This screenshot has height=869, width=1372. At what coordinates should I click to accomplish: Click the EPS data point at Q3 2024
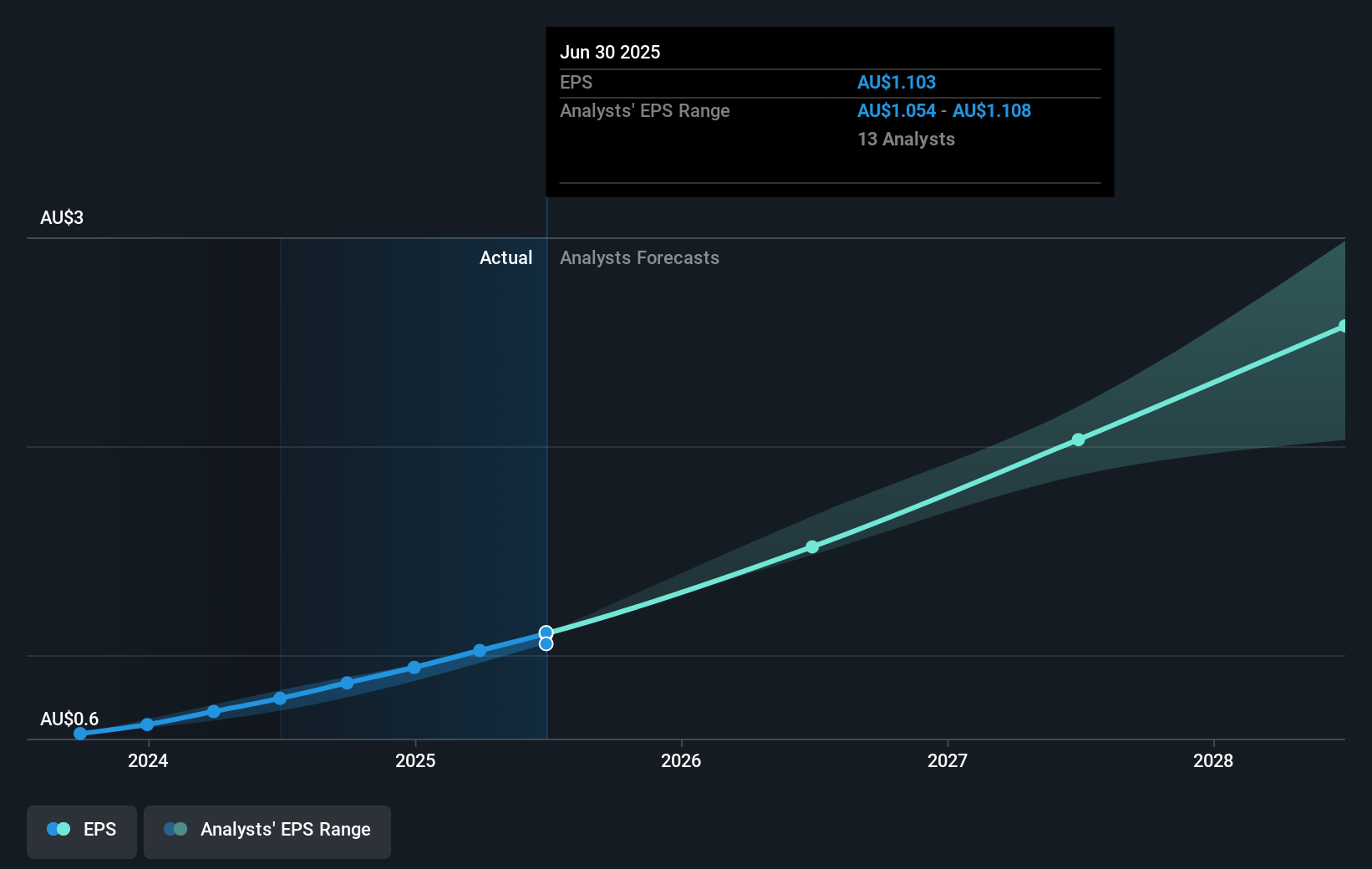pos(347,684)
